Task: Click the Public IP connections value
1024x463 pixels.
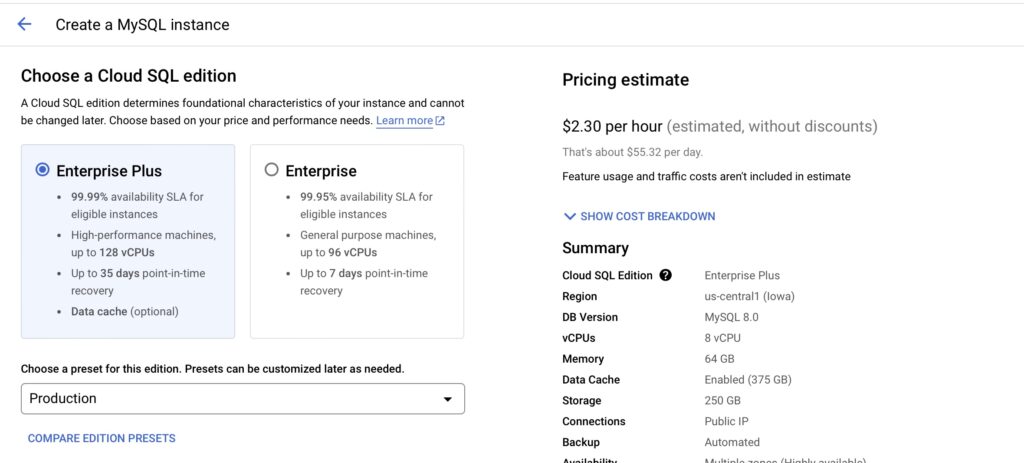Action: pyautogui.click(x=728, y=422)
